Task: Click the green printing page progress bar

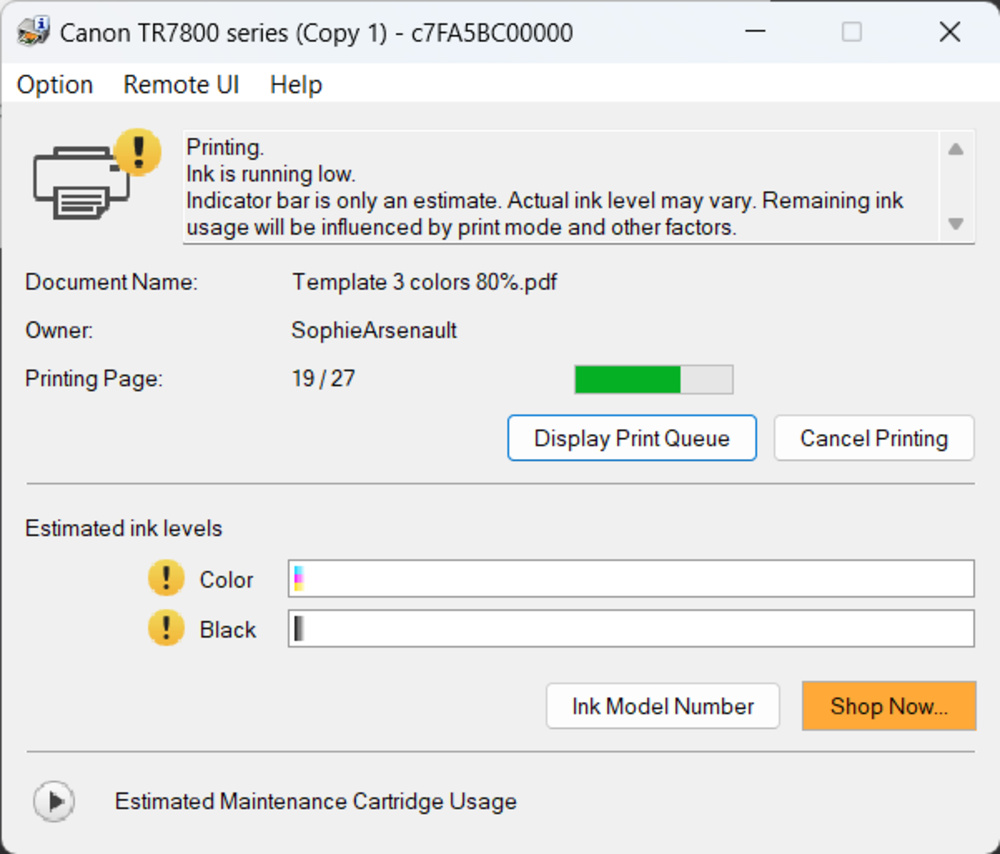Action: pos(653,380)
